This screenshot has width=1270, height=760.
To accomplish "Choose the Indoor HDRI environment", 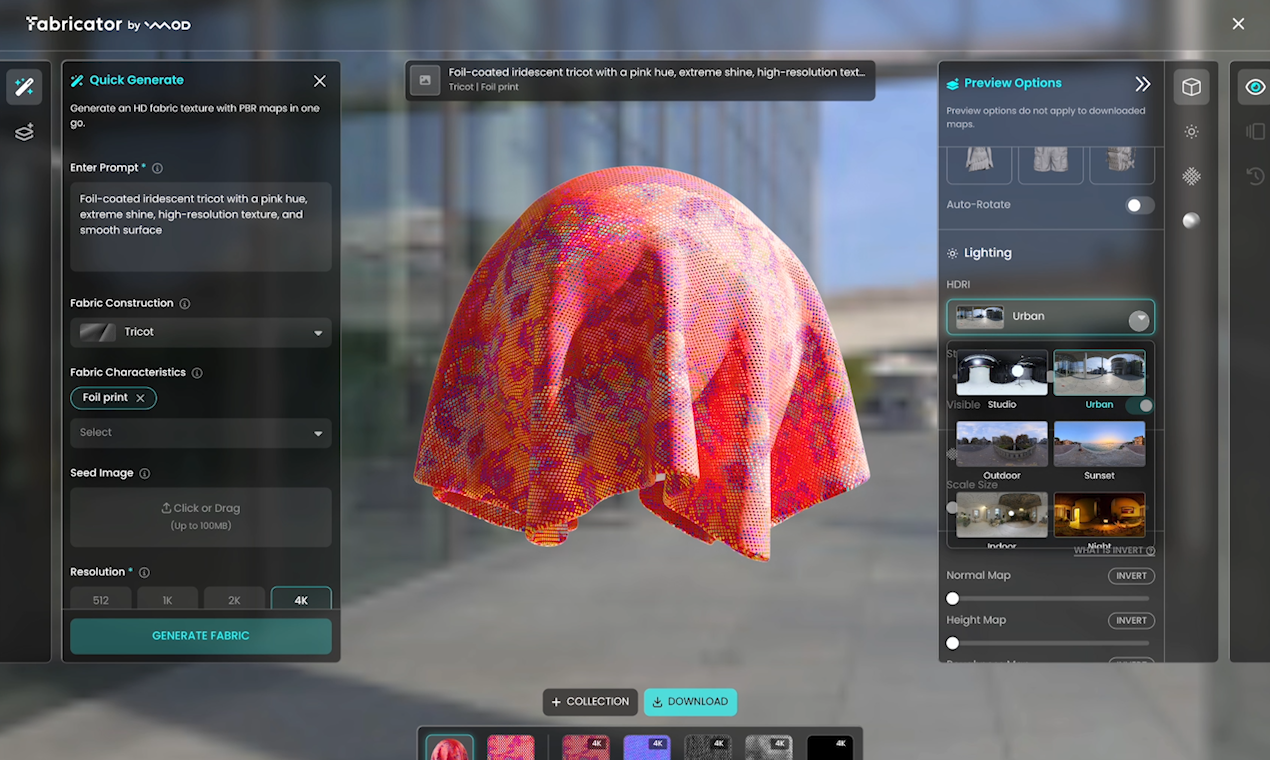I will tap(1002, 520).
